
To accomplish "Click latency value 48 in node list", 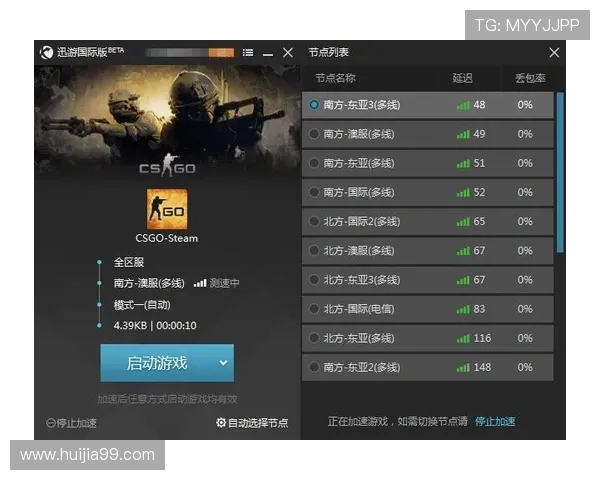I will (479, 105).
